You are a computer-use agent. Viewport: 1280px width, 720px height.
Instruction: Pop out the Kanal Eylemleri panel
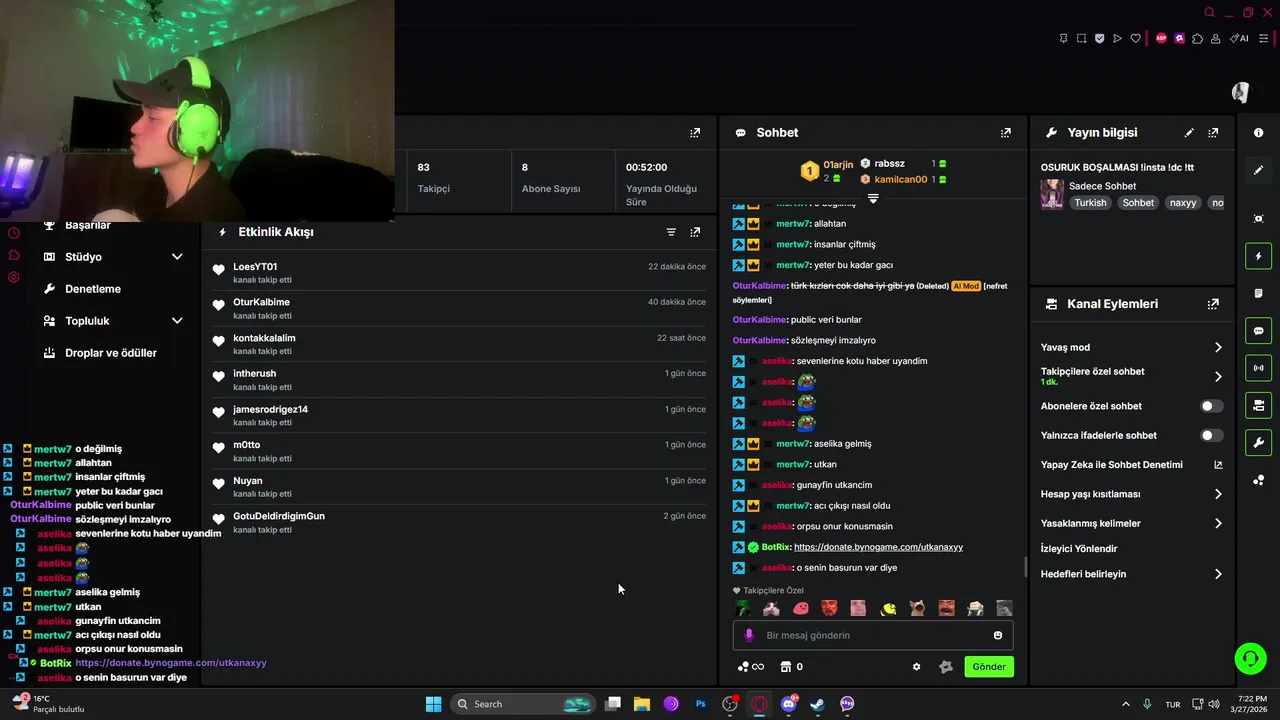coord(1213,304)
